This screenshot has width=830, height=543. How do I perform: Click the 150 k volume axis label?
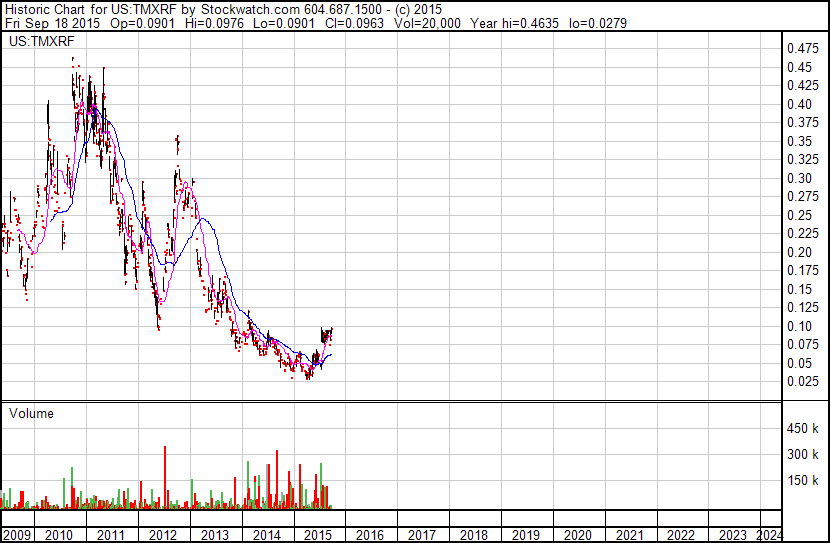[x=802, y=481]
